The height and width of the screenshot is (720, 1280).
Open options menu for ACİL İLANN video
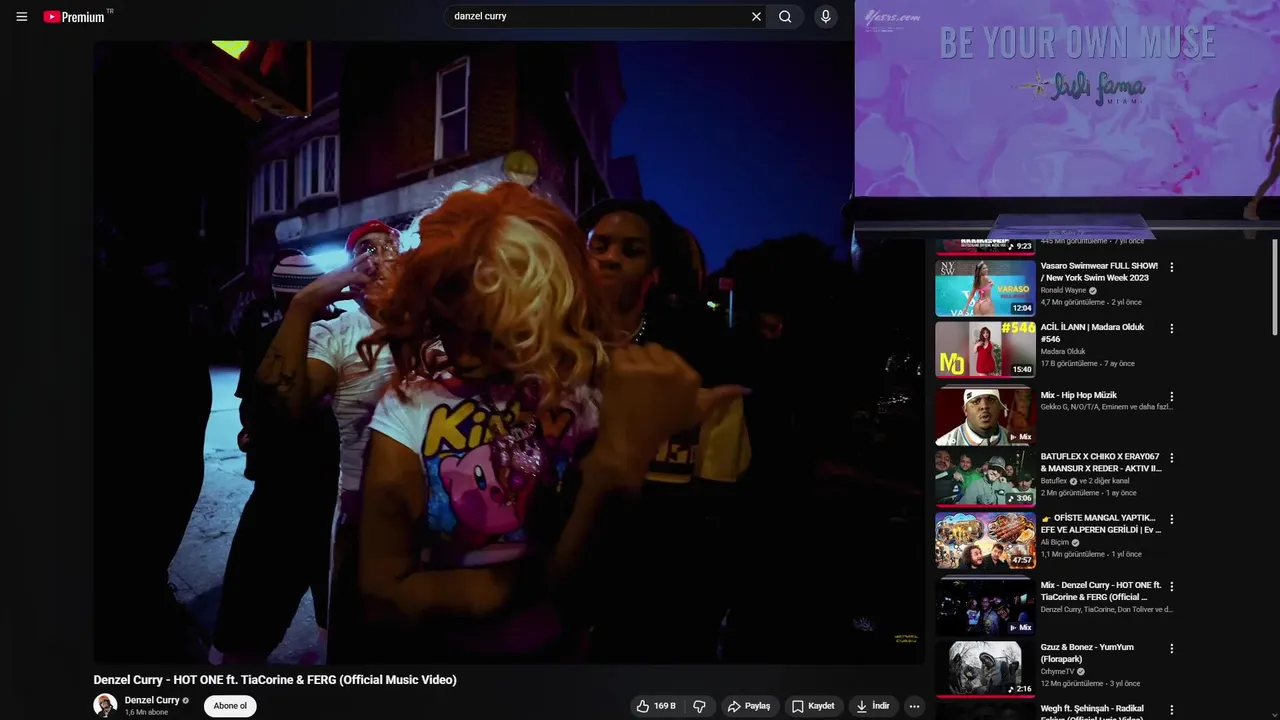(x=1172, y=328)
